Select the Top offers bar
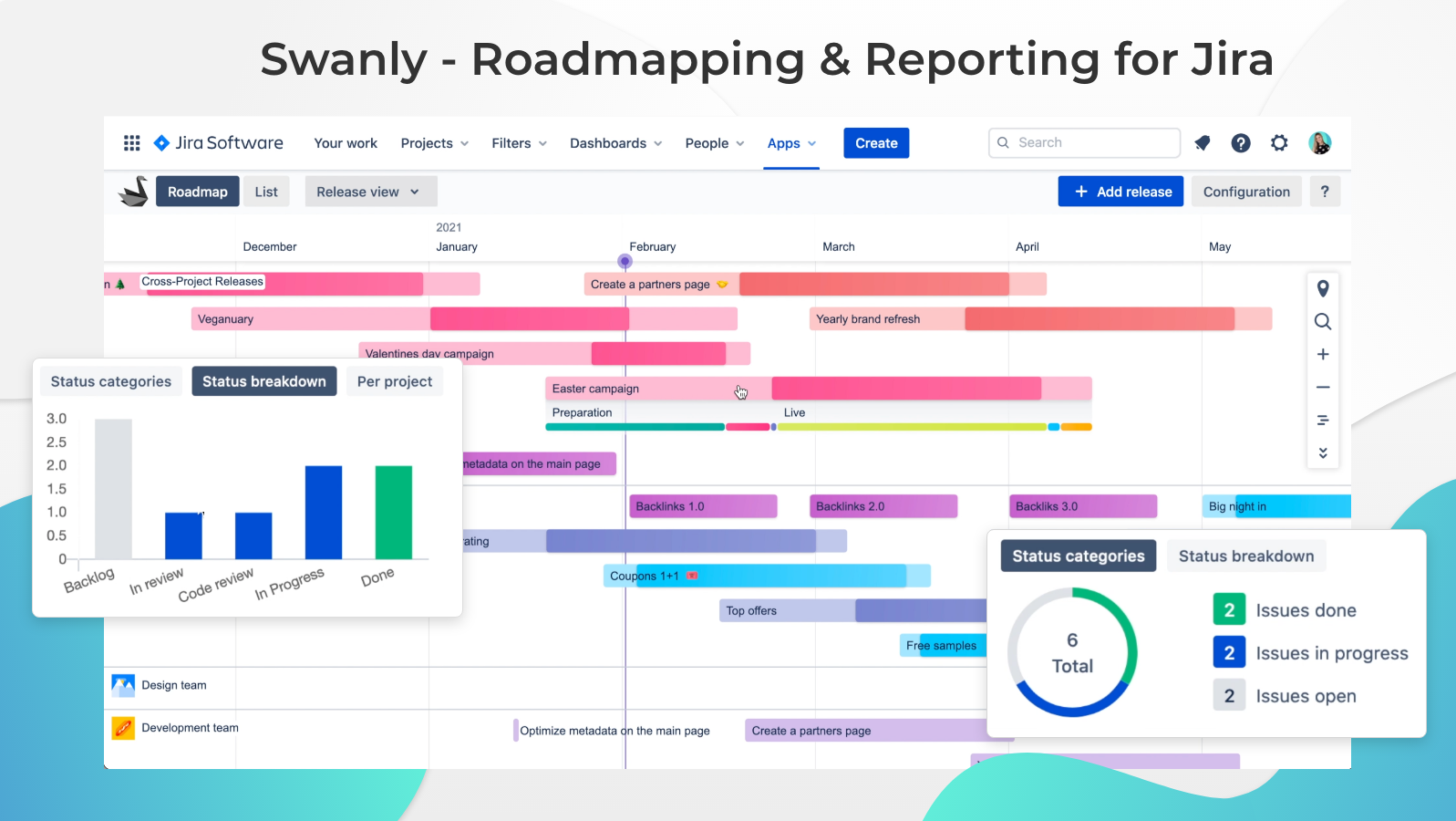Screen dimensions: 1456x821 (x=853, y=611)
